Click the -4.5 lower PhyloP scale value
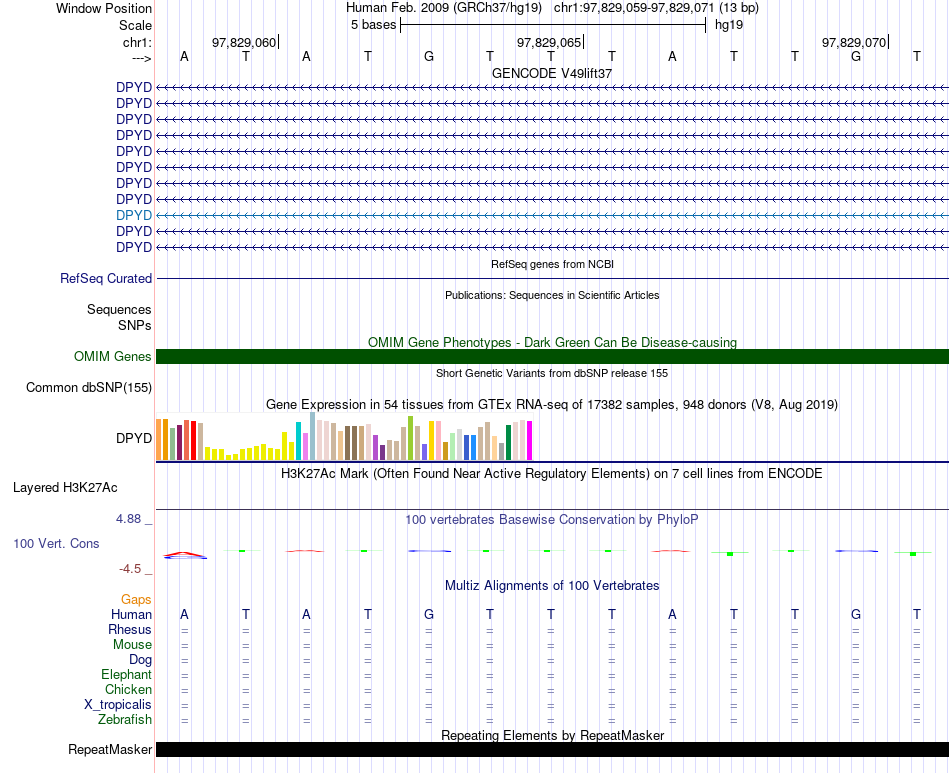Screen dimensions: 950x773 point(130,569)
